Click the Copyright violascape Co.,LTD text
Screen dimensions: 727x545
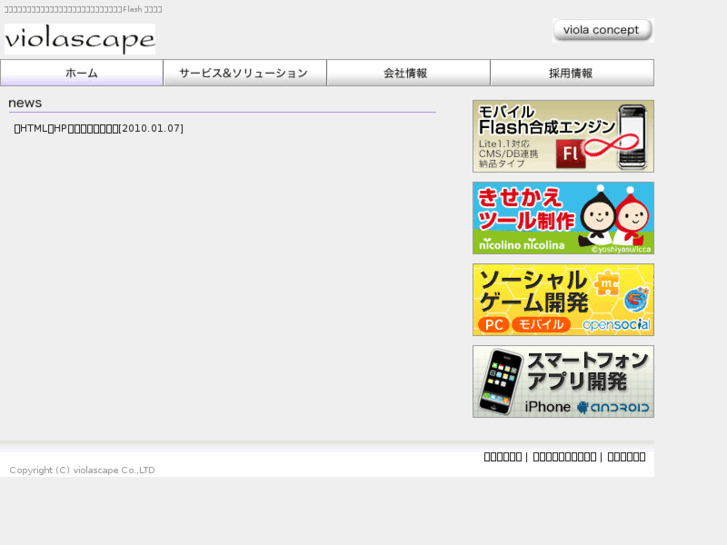pos(82,470)
